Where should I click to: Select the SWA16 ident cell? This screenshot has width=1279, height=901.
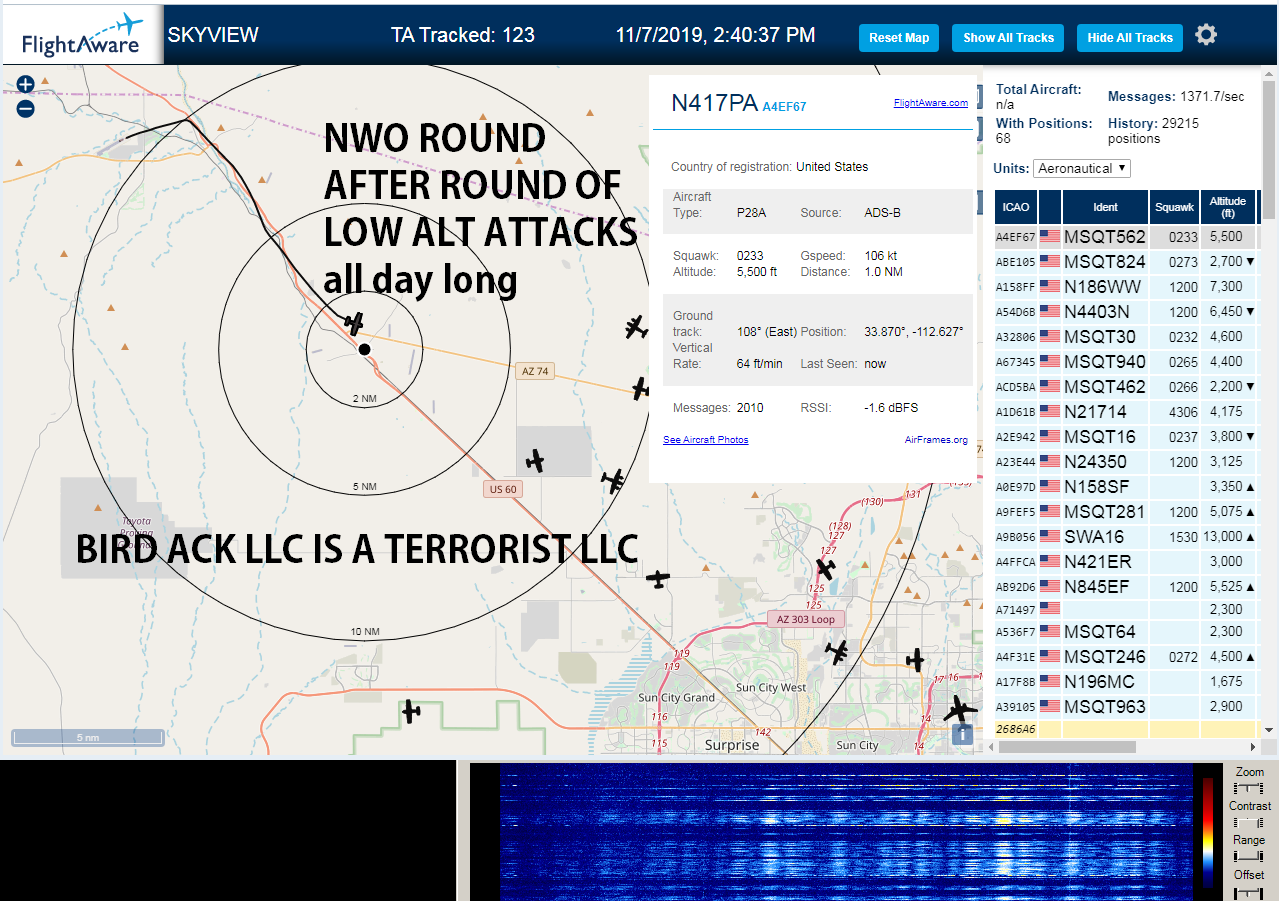click(1105, 537)
